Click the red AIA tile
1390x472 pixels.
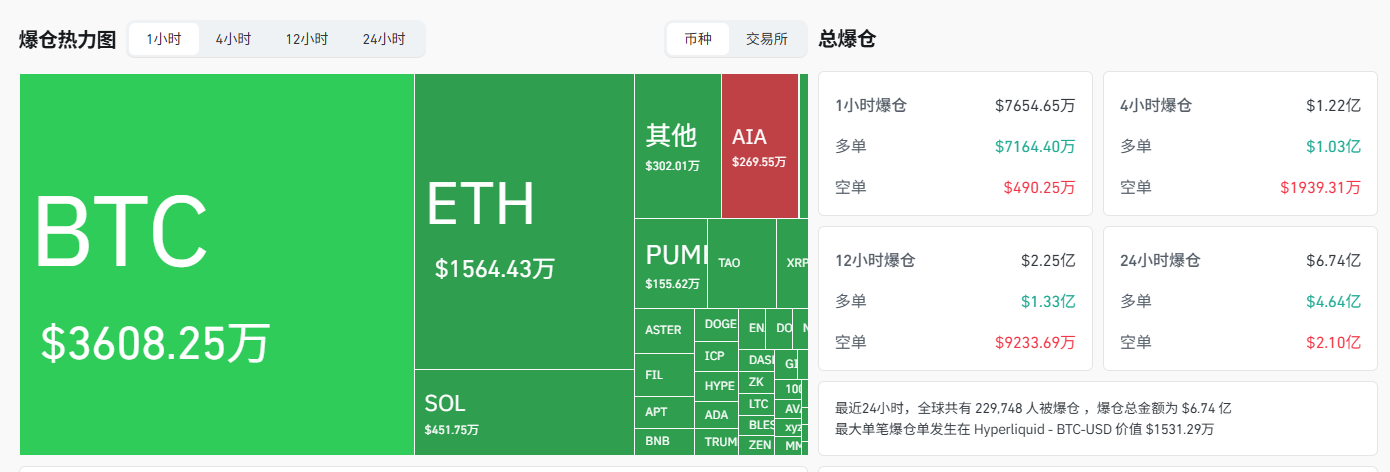tap(759, 146)
